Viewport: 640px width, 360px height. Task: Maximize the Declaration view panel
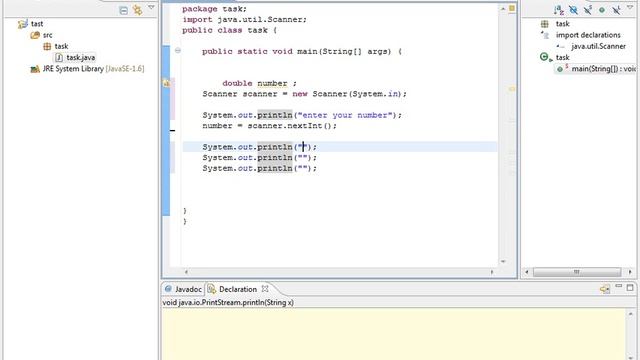pos(630,287)
